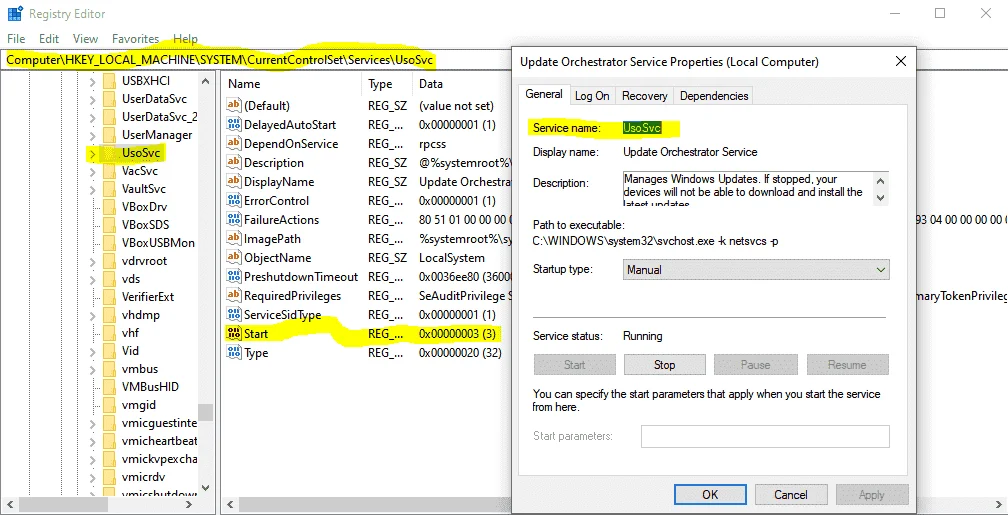
Task: Click the binary icon beside the Type value
Action: [233, 353]
